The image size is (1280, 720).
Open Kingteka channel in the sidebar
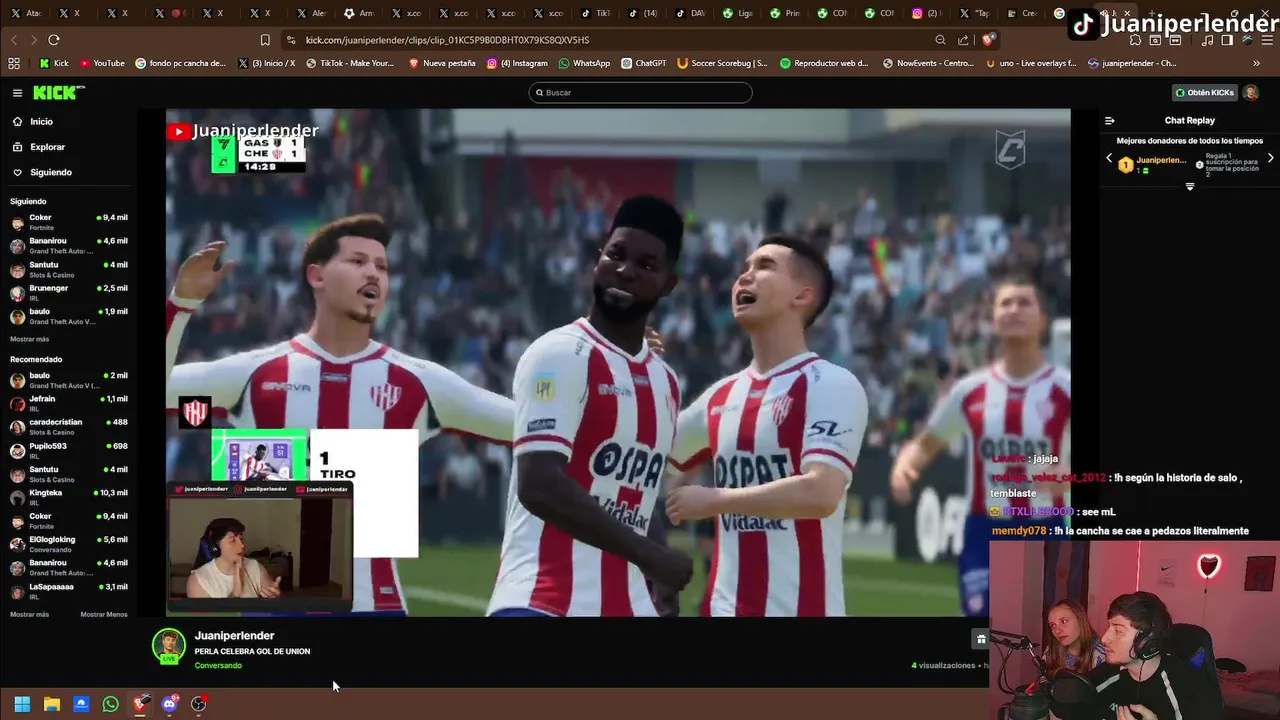click(68, 497)
